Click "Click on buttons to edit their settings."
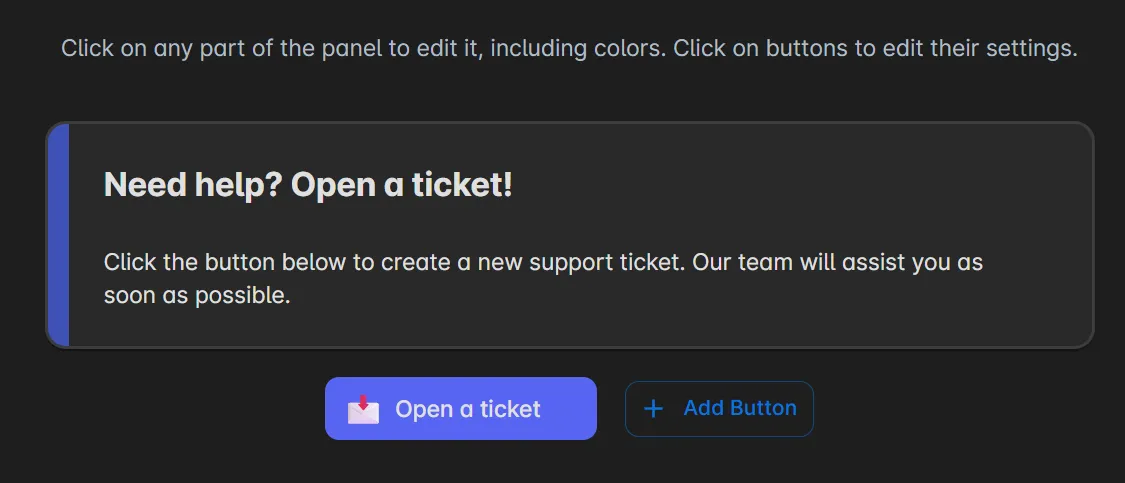 point(875,49)
